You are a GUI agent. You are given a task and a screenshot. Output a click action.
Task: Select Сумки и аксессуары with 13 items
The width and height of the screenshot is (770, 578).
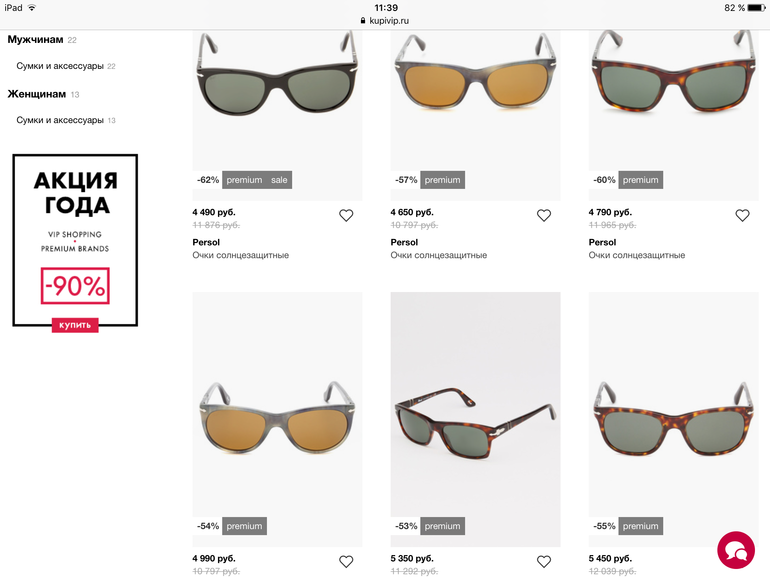click(60, 120)
